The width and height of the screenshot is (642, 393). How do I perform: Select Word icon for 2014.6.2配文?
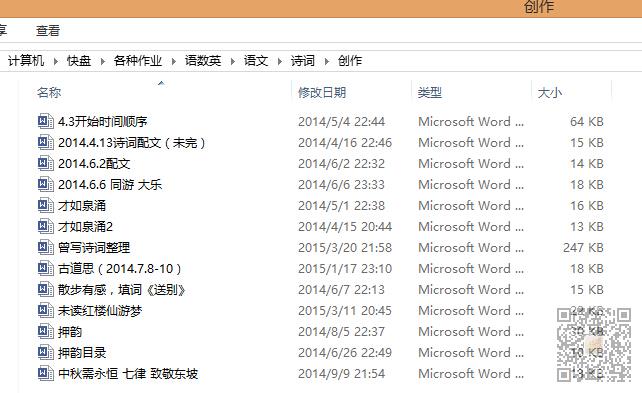45,163
